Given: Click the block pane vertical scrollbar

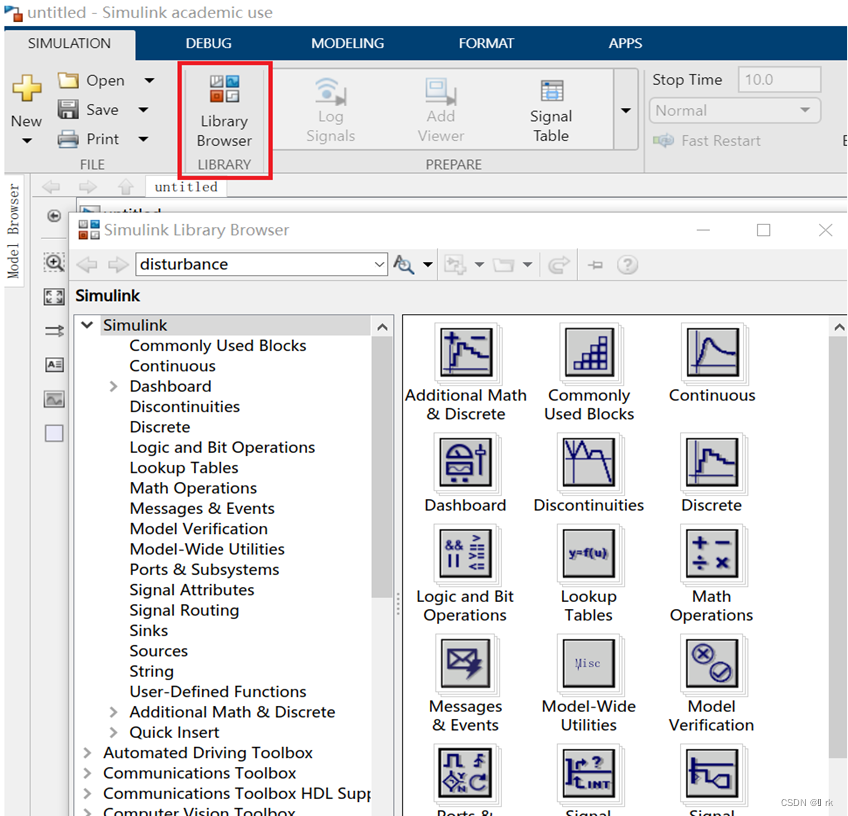Looking at the screenshot, I should (838, 547).
